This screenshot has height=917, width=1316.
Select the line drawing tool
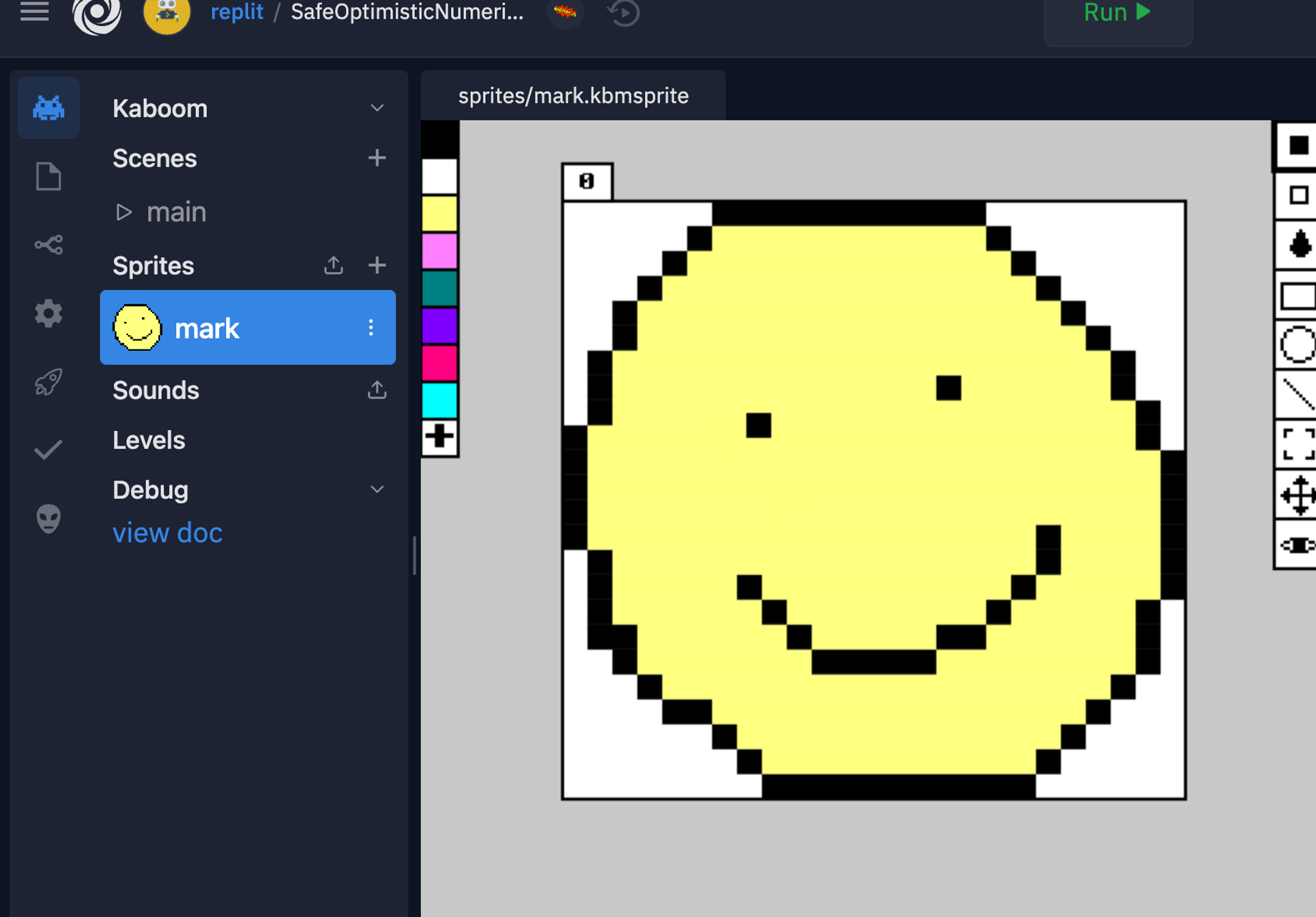1298,395
